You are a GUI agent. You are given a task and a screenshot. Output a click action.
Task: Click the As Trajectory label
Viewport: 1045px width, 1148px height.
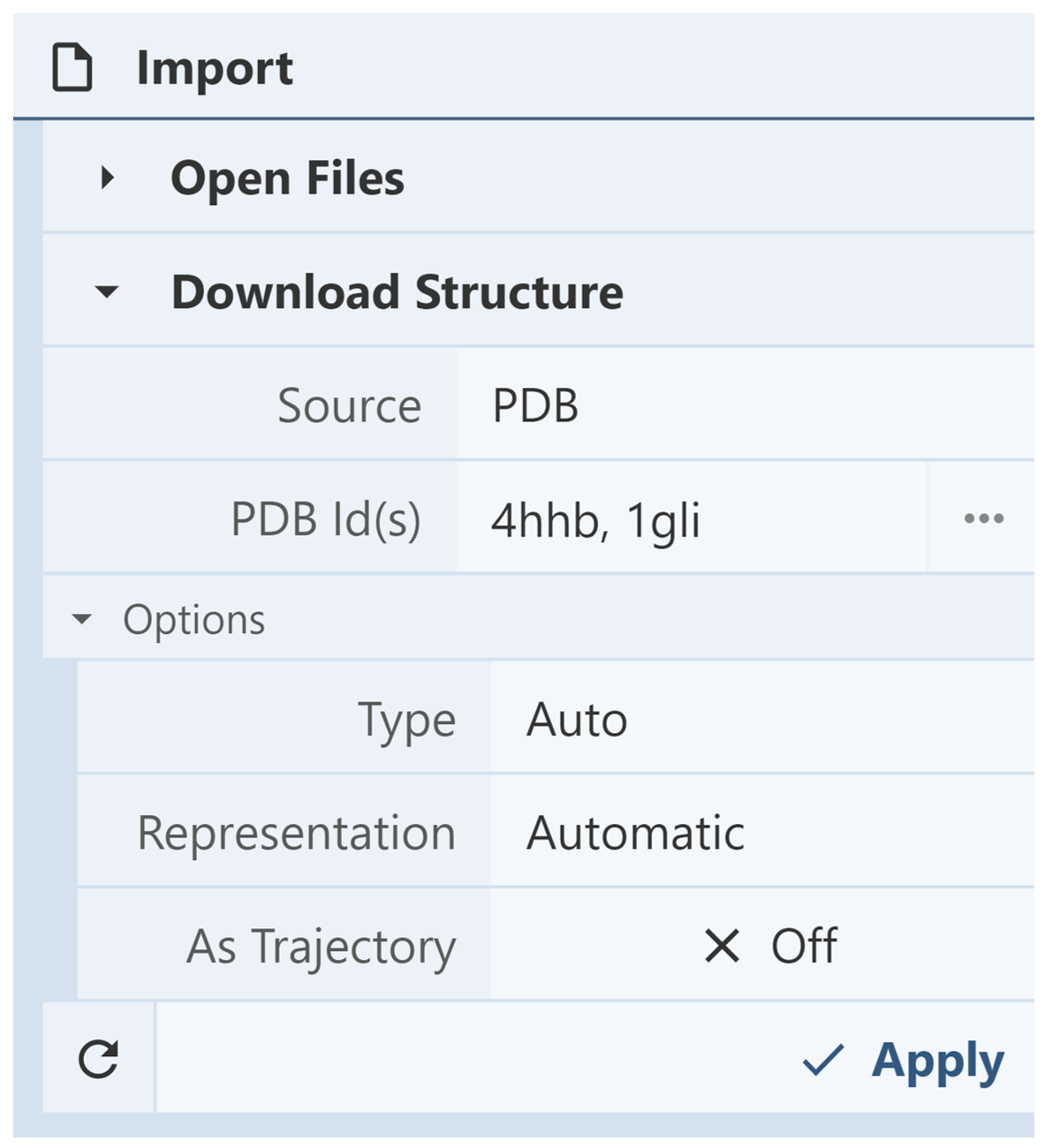tap(321, 947)
